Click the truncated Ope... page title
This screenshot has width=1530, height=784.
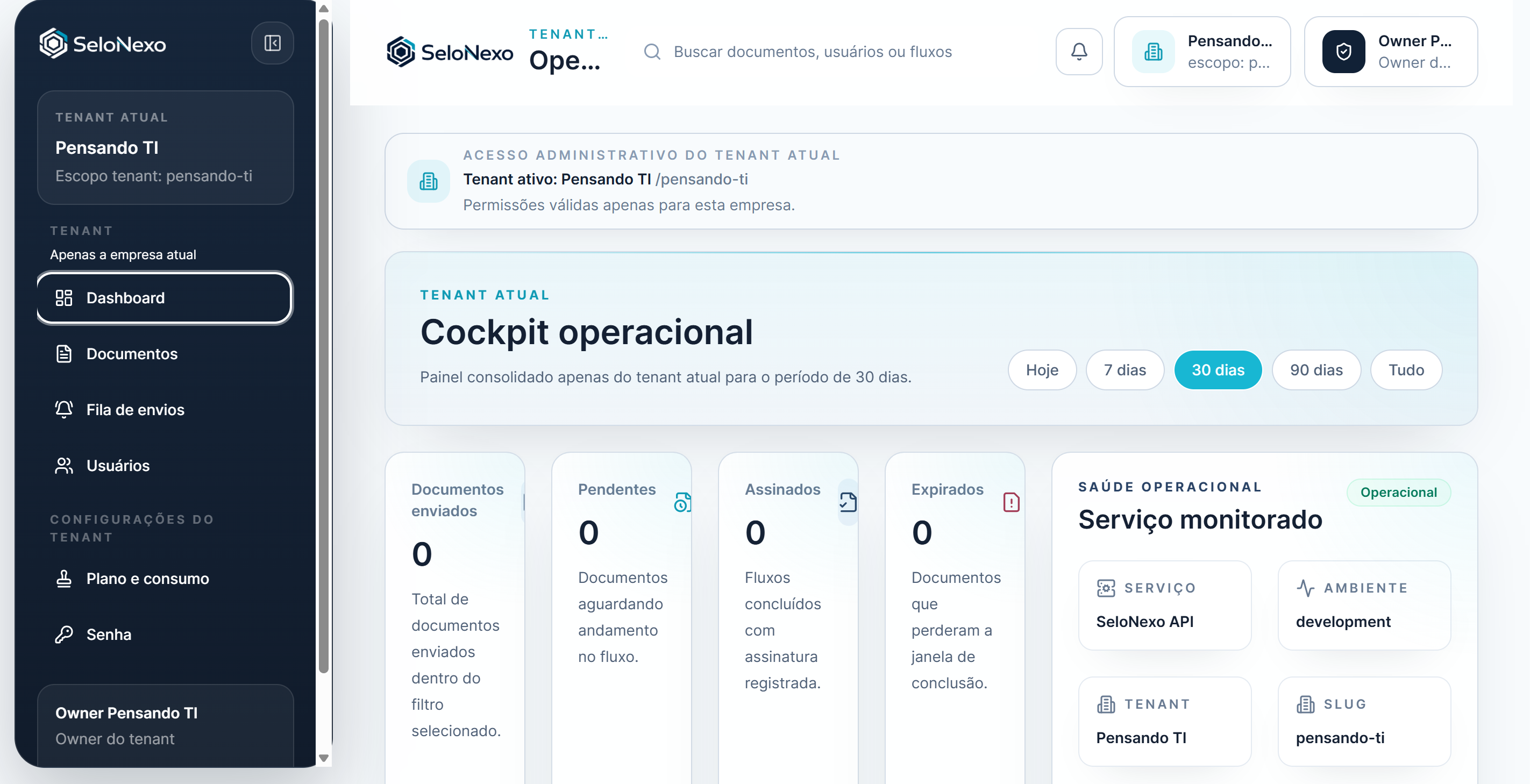tap(564, 60)
